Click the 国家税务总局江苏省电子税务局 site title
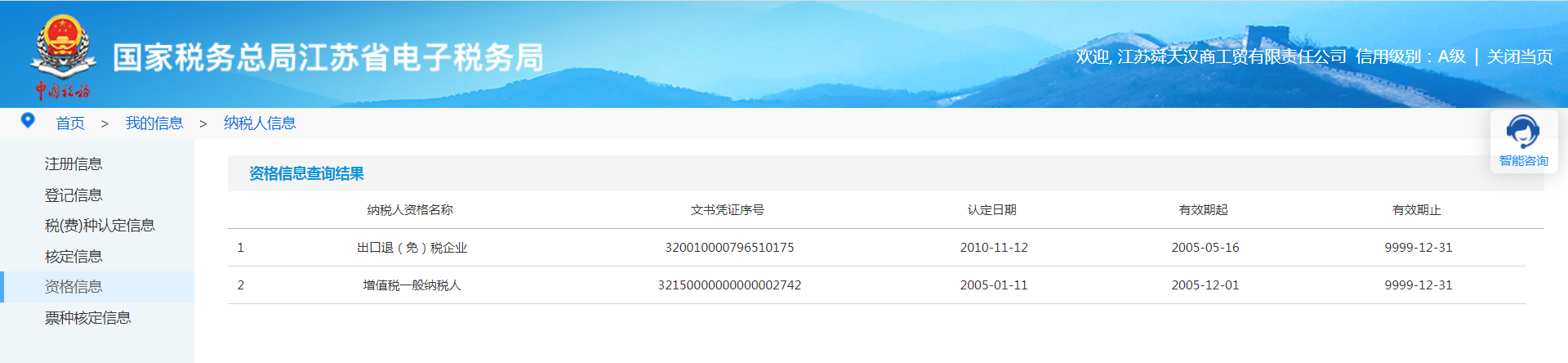Viewport: 1568px width, 363px height. coord(327,58)
